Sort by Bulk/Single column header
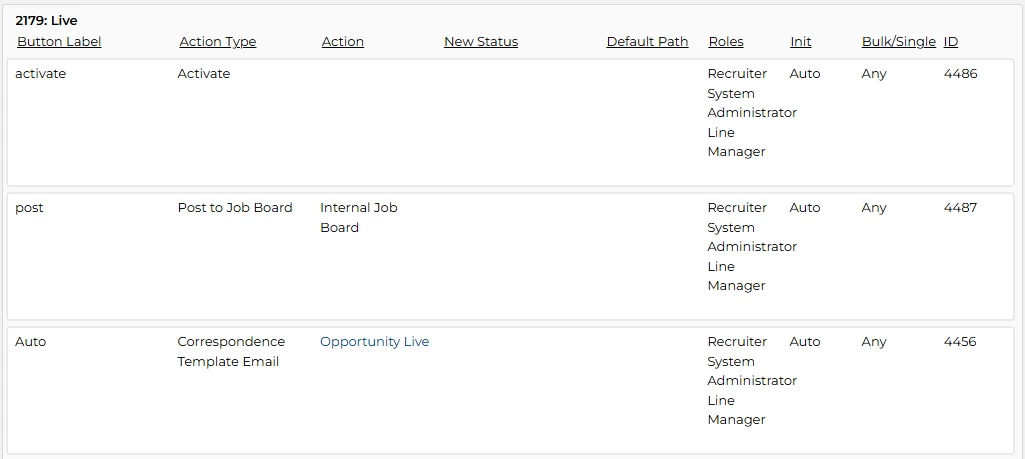The image size is (1025, 459). tap(899, 42)
